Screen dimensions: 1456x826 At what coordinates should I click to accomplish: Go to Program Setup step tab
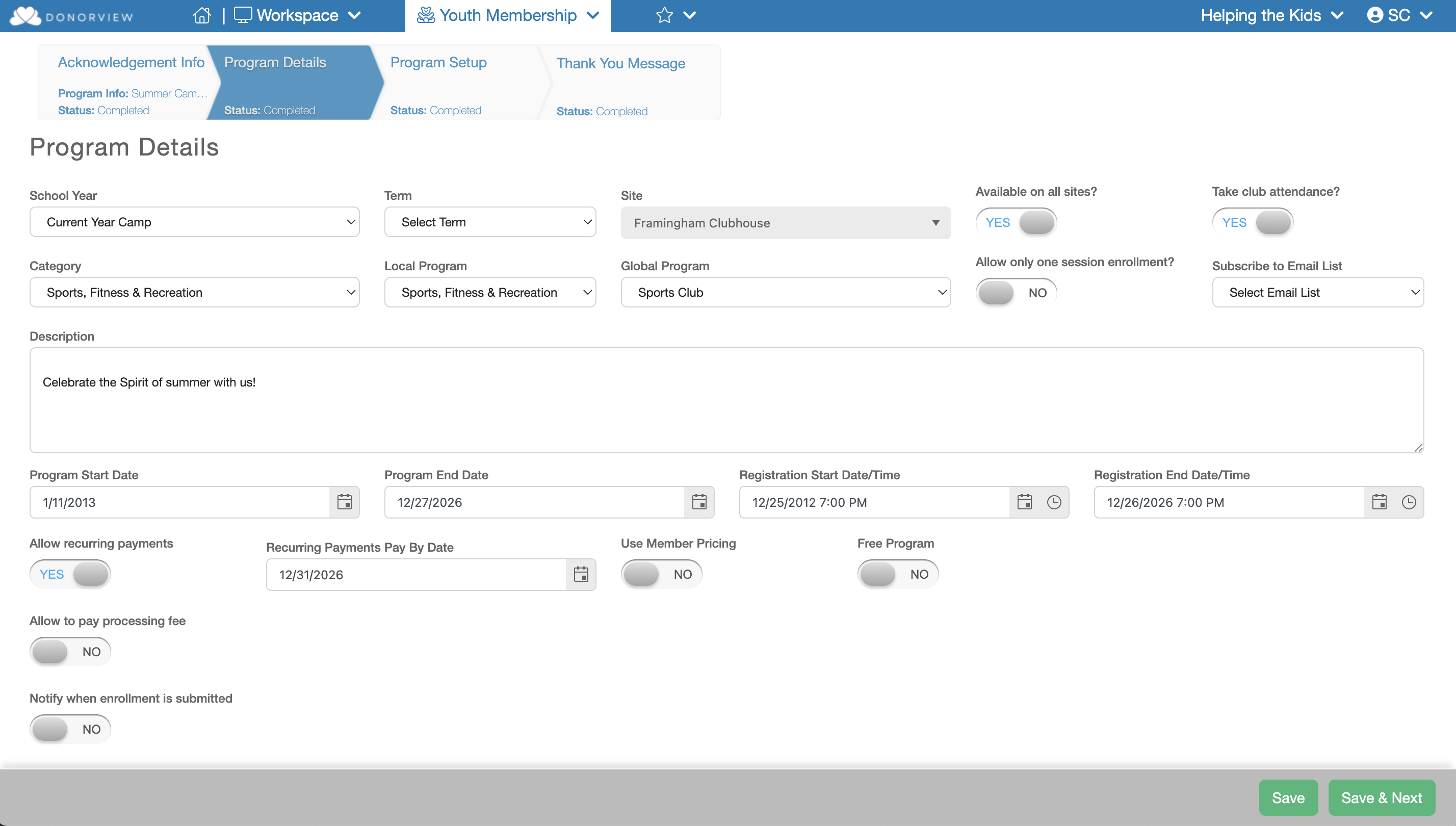pos(438,62)
